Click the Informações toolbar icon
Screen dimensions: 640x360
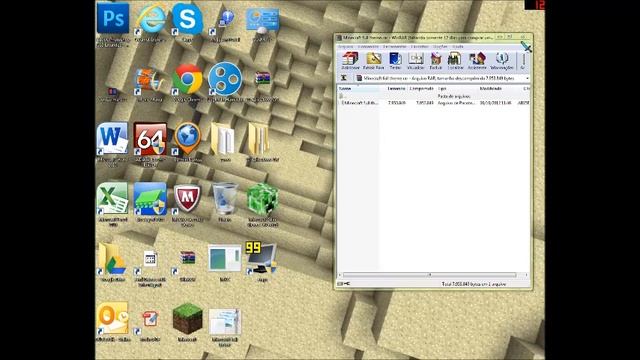[502, 61]
